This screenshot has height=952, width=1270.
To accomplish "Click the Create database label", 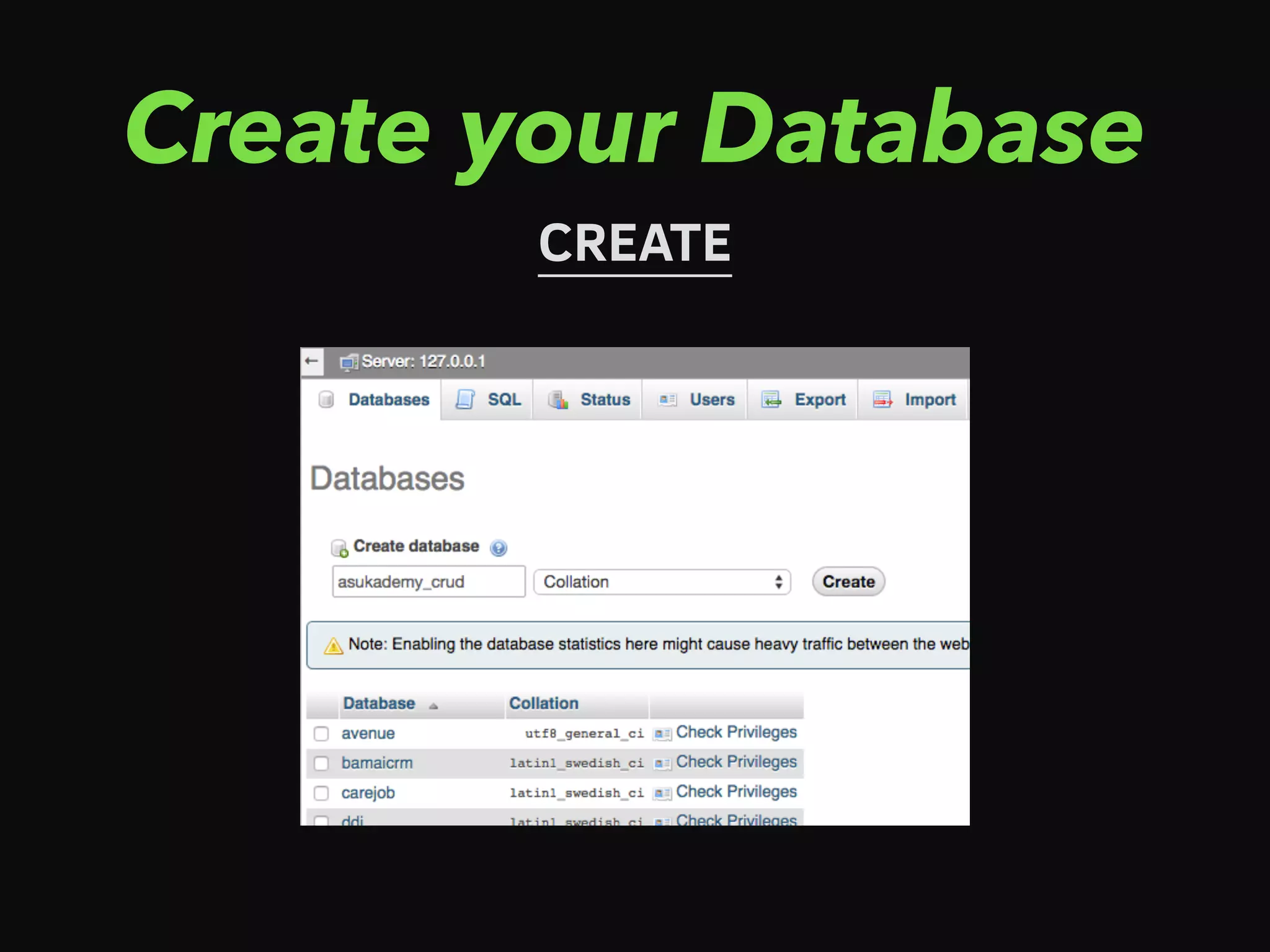I will [x=416, y=546].
